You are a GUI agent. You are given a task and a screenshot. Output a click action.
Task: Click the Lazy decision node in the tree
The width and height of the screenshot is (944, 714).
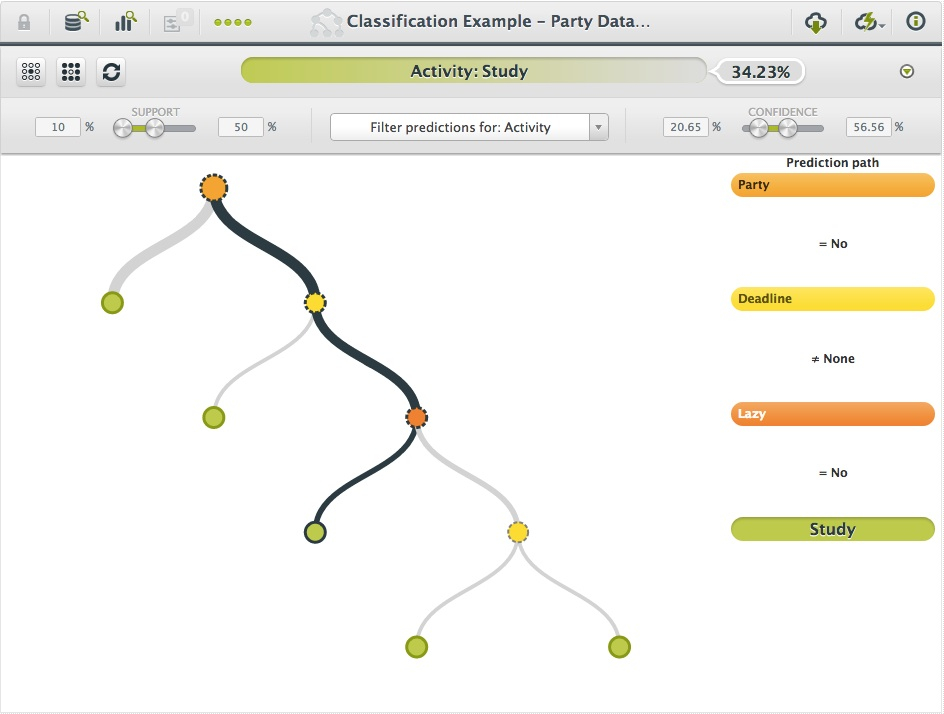(416, 417)
